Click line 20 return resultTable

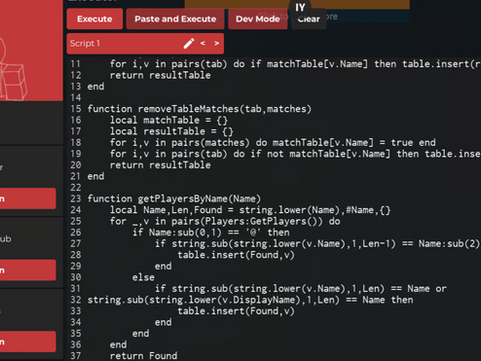160,165
